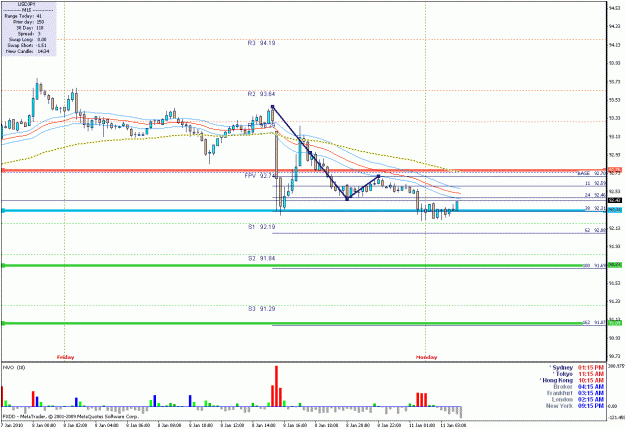Screen dimensions: 625x429
Task: Click the Swap Long row in info panel
Action: [x=27, y=39]
